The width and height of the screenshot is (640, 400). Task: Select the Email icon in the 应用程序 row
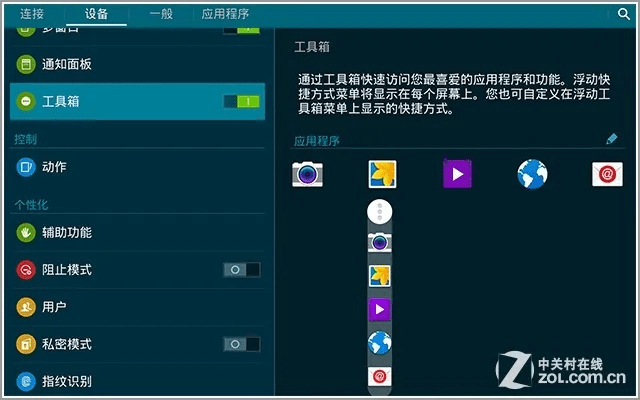[607, 175]
